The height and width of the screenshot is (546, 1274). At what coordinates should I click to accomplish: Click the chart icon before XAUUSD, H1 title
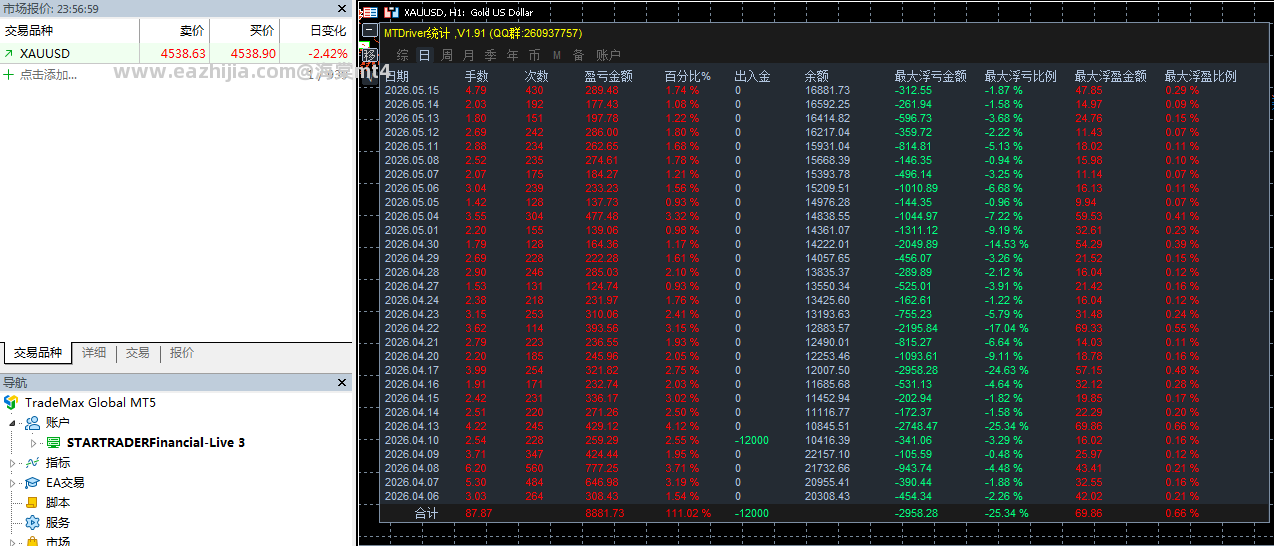coord(393,13)
